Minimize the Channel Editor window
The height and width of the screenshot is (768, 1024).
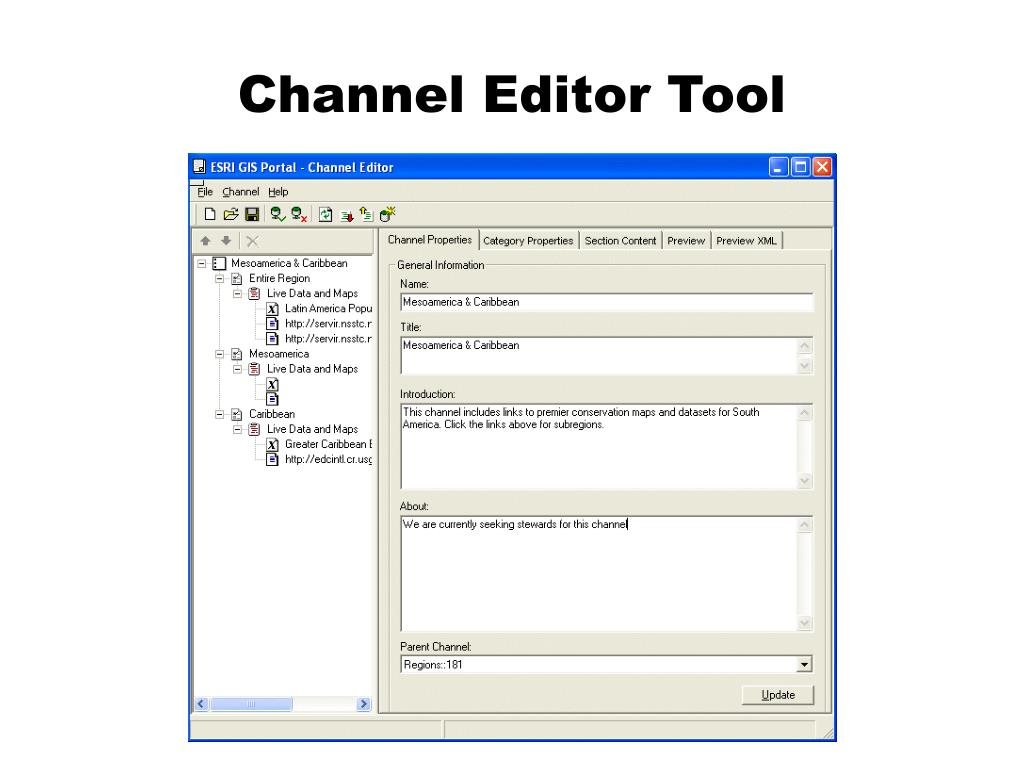click(x=778, y=167)
